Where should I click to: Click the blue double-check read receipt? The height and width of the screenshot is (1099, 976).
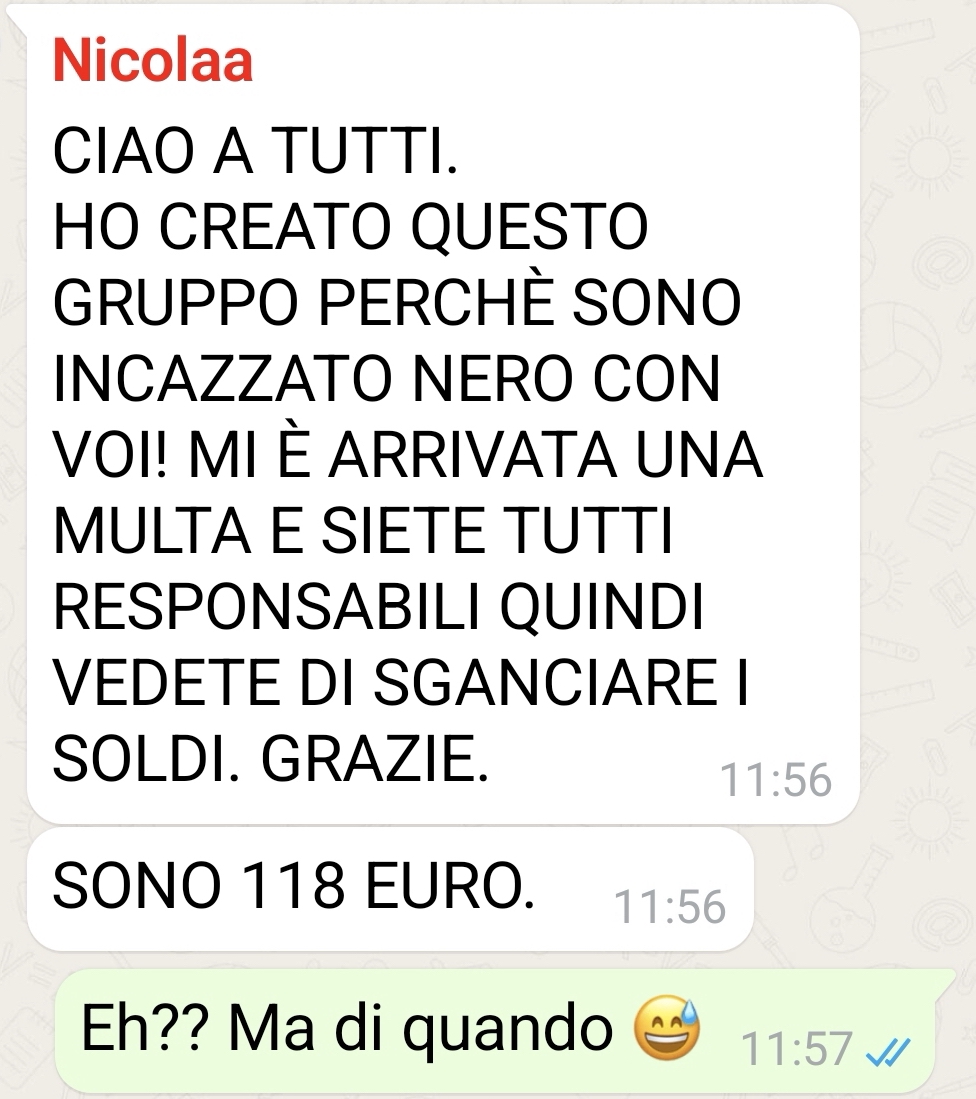tap(888, 1051)
